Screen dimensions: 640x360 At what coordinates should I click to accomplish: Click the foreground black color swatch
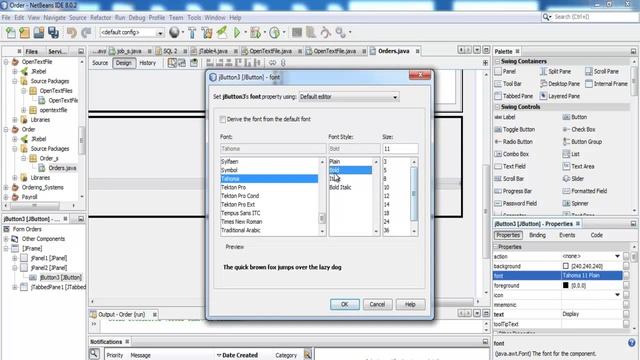(x=566, y=285)
